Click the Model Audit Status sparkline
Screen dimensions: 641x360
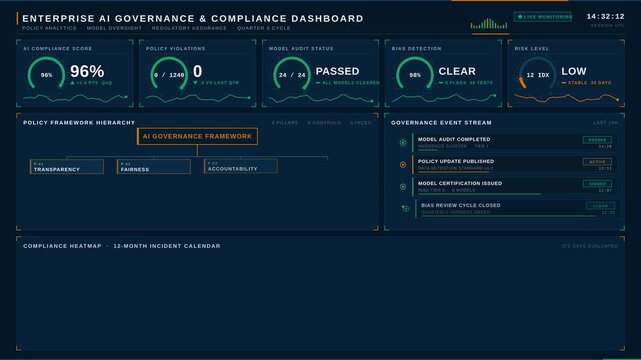coord(321,98)
